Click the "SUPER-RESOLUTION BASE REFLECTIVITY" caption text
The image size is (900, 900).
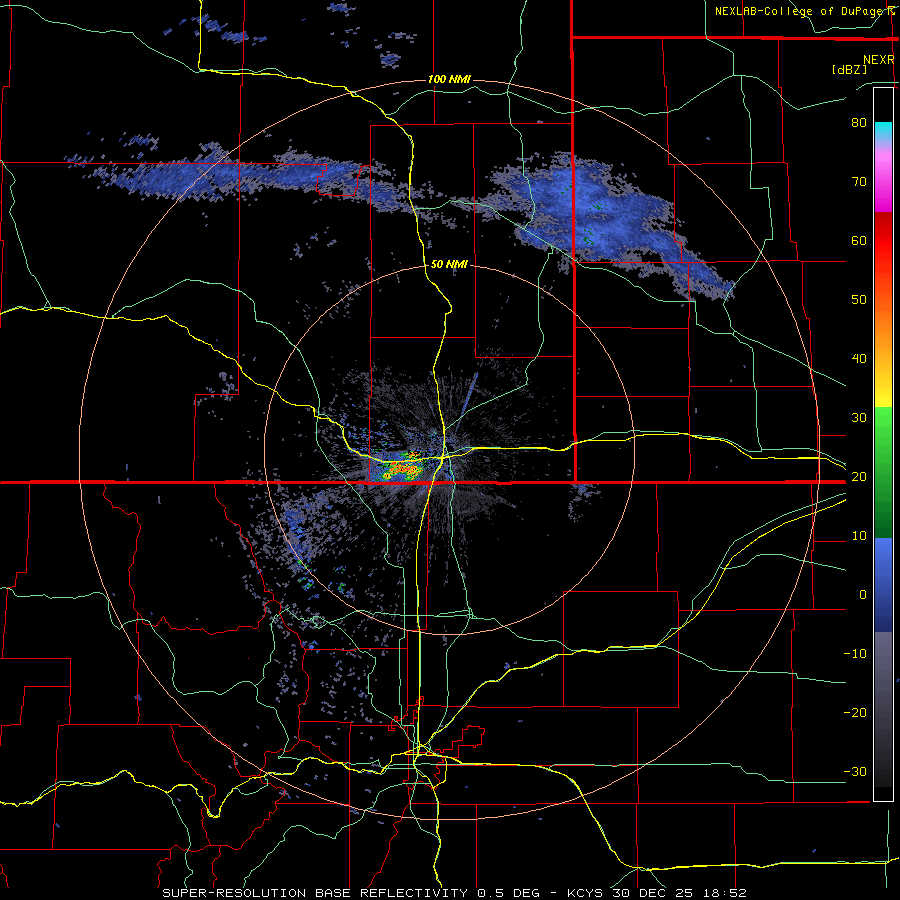315,893
